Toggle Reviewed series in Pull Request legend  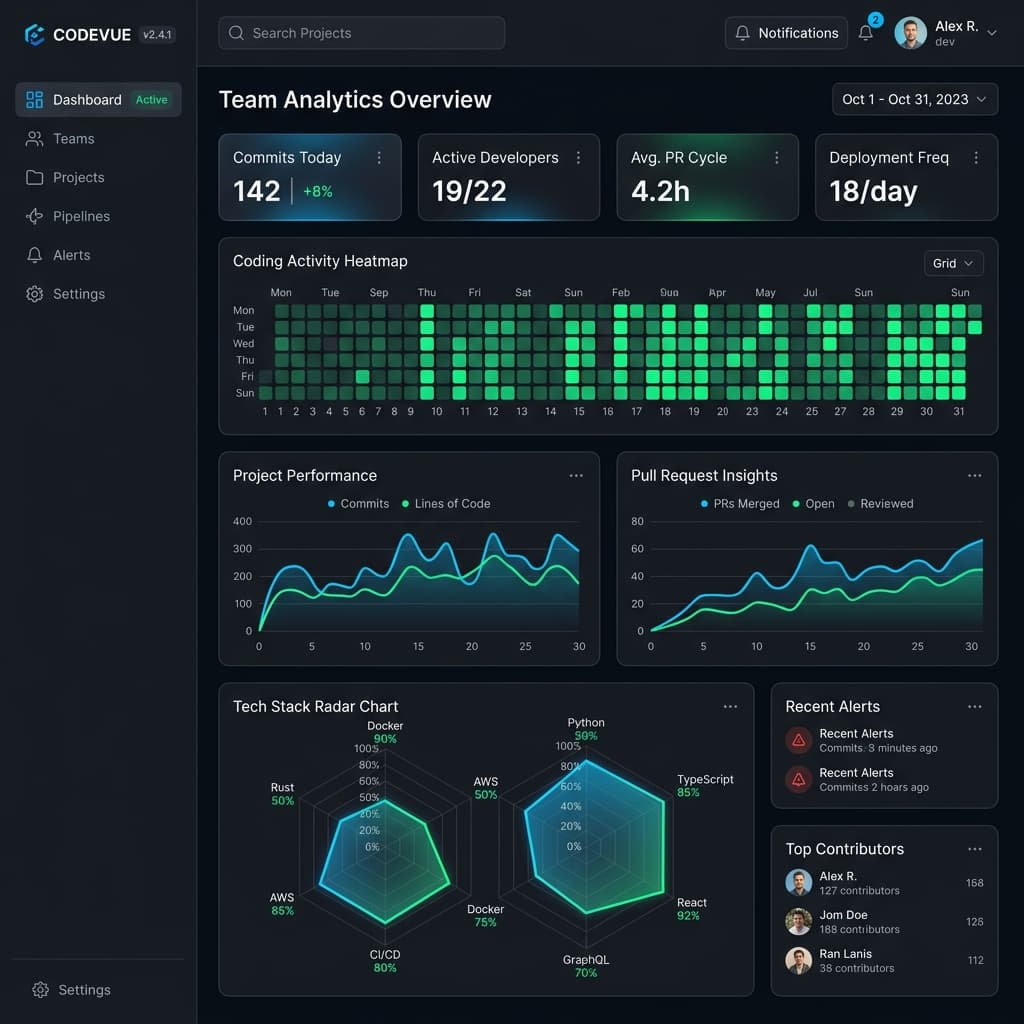pyautogui.click(x=880, y=504)
